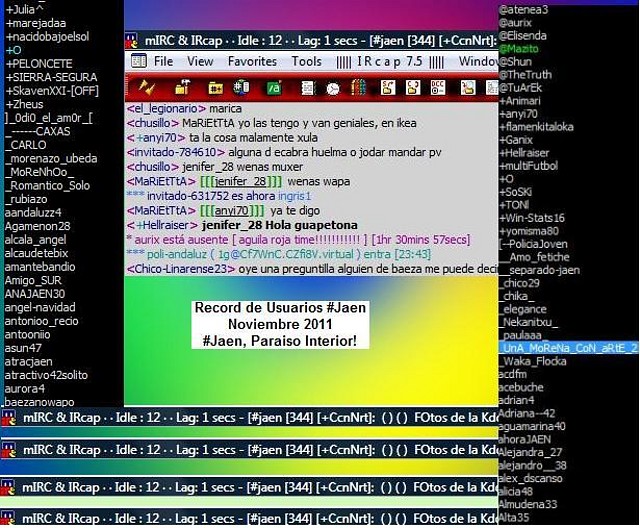Select Almudena33 in right nicklist
The height and width of the screenshot is (528, 640).
point(528,504)
